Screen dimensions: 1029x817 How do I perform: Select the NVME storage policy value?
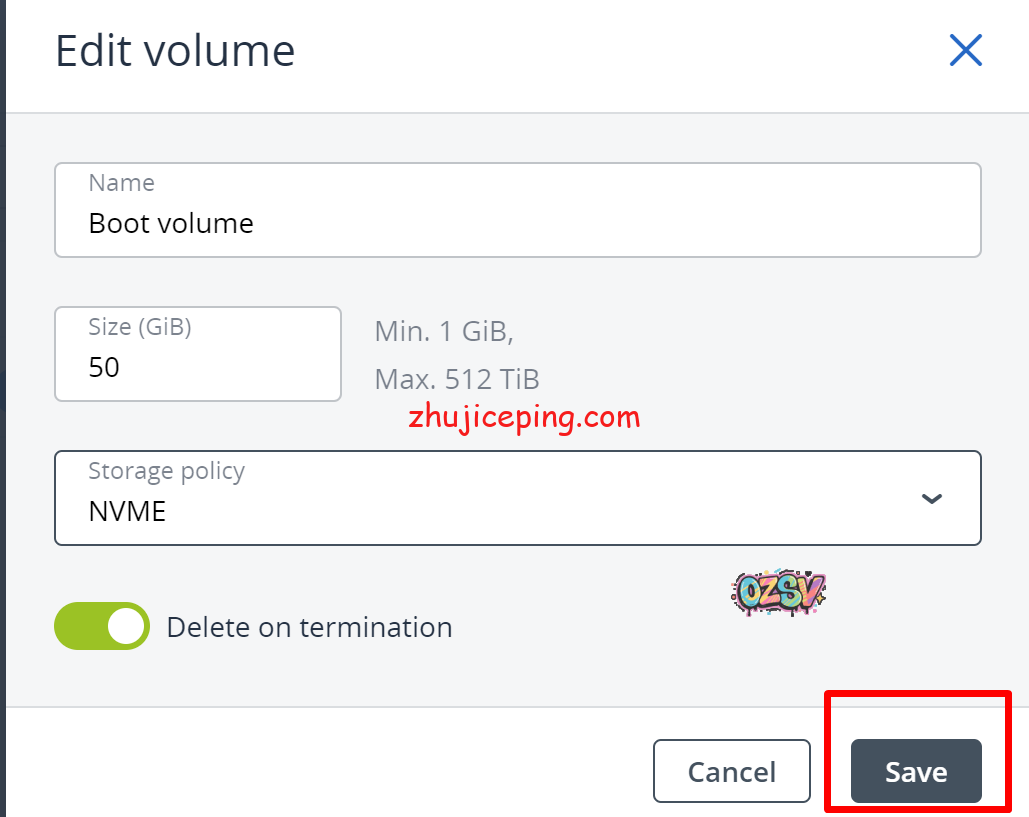(x=127, y=512)
